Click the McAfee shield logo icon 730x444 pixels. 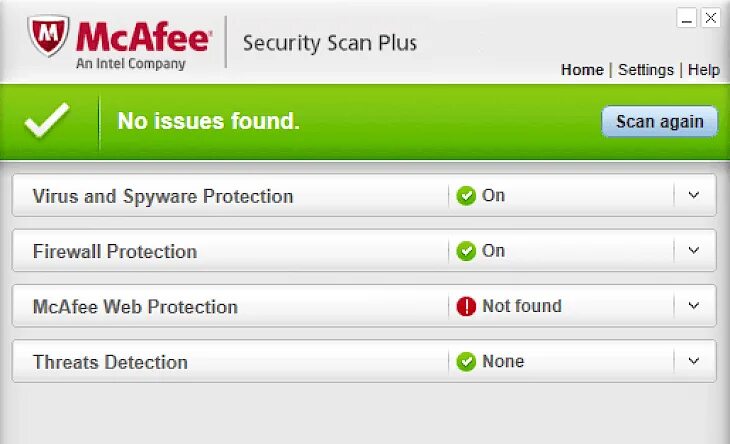pyautogui.click(x=48, y=37)
